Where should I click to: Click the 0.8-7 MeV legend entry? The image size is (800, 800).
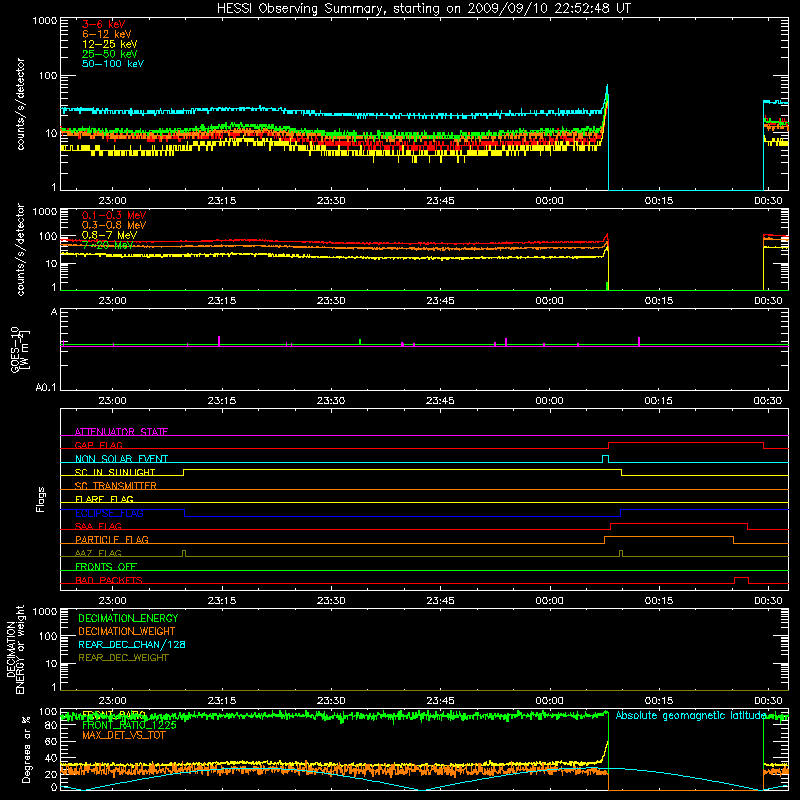point(109,235)
